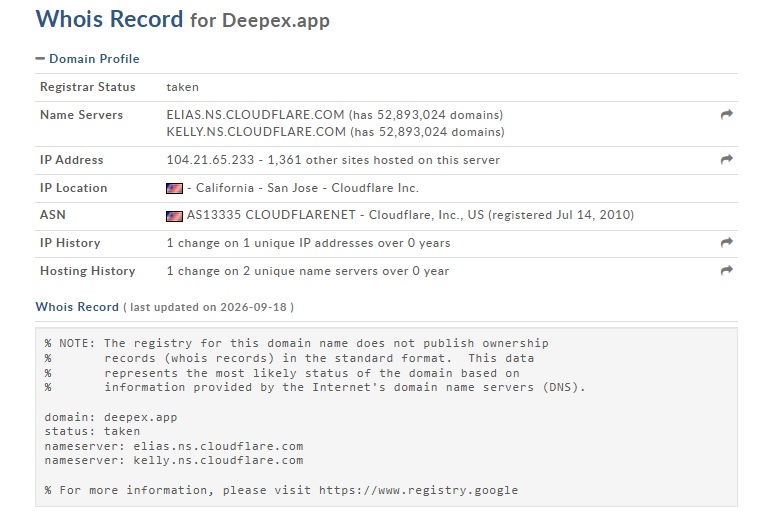Click the share arrow in IP History row
Viewport: 778px width, 511px height.
[726, 242]
